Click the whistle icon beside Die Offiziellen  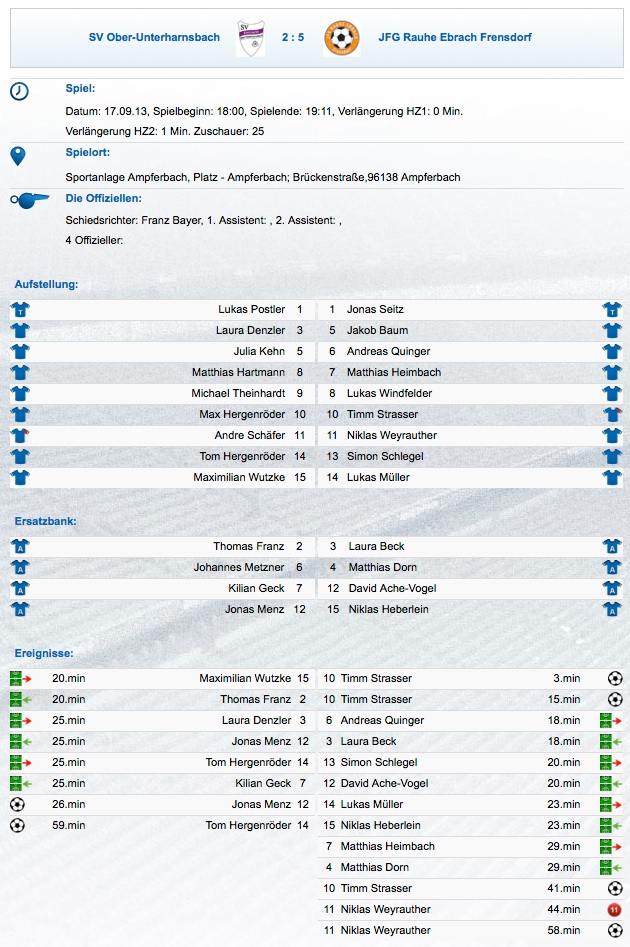pyautogui.click(x=30, y=200)
